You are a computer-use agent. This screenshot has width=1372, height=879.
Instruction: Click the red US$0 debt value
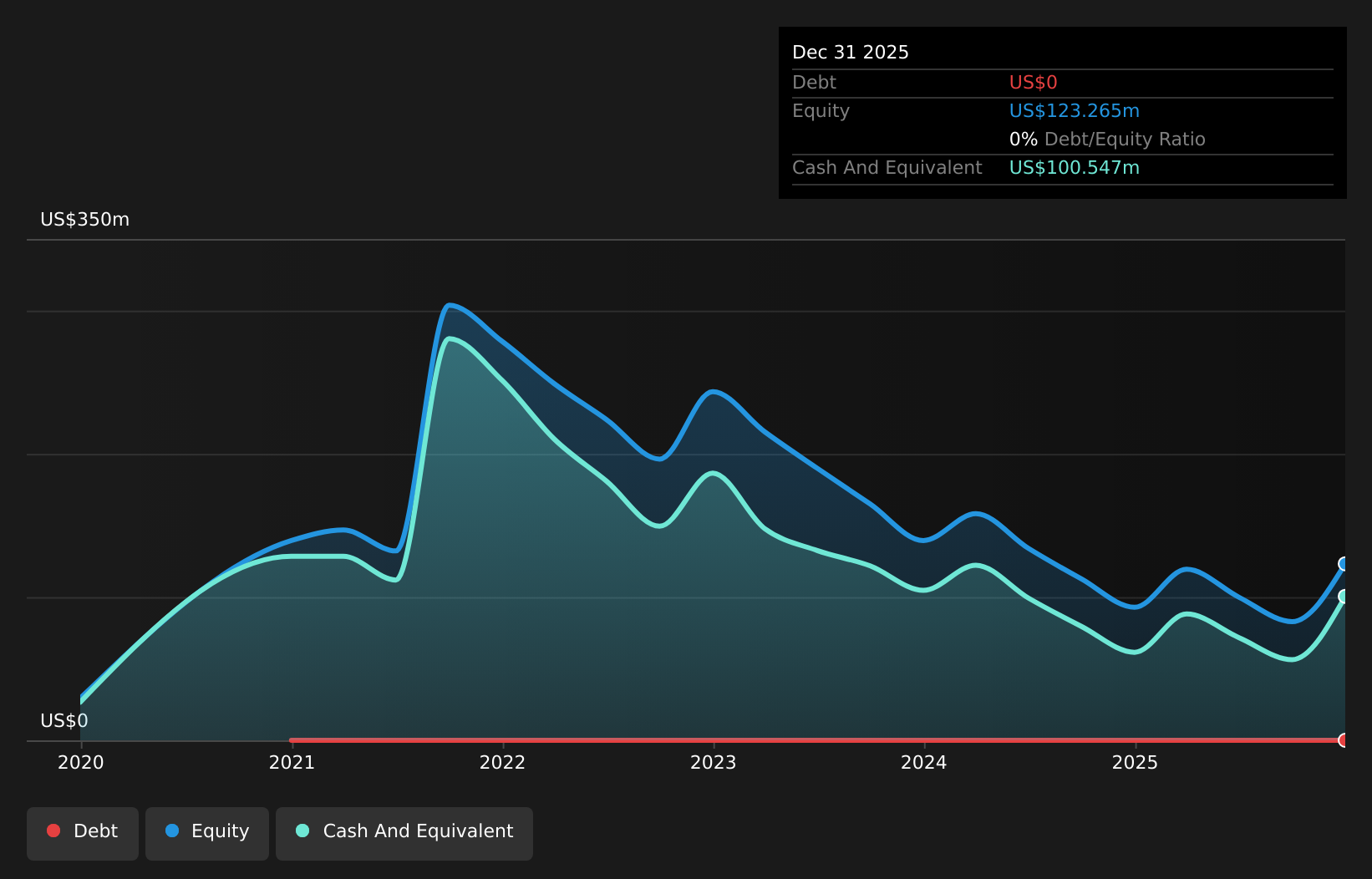point(1034,83)
